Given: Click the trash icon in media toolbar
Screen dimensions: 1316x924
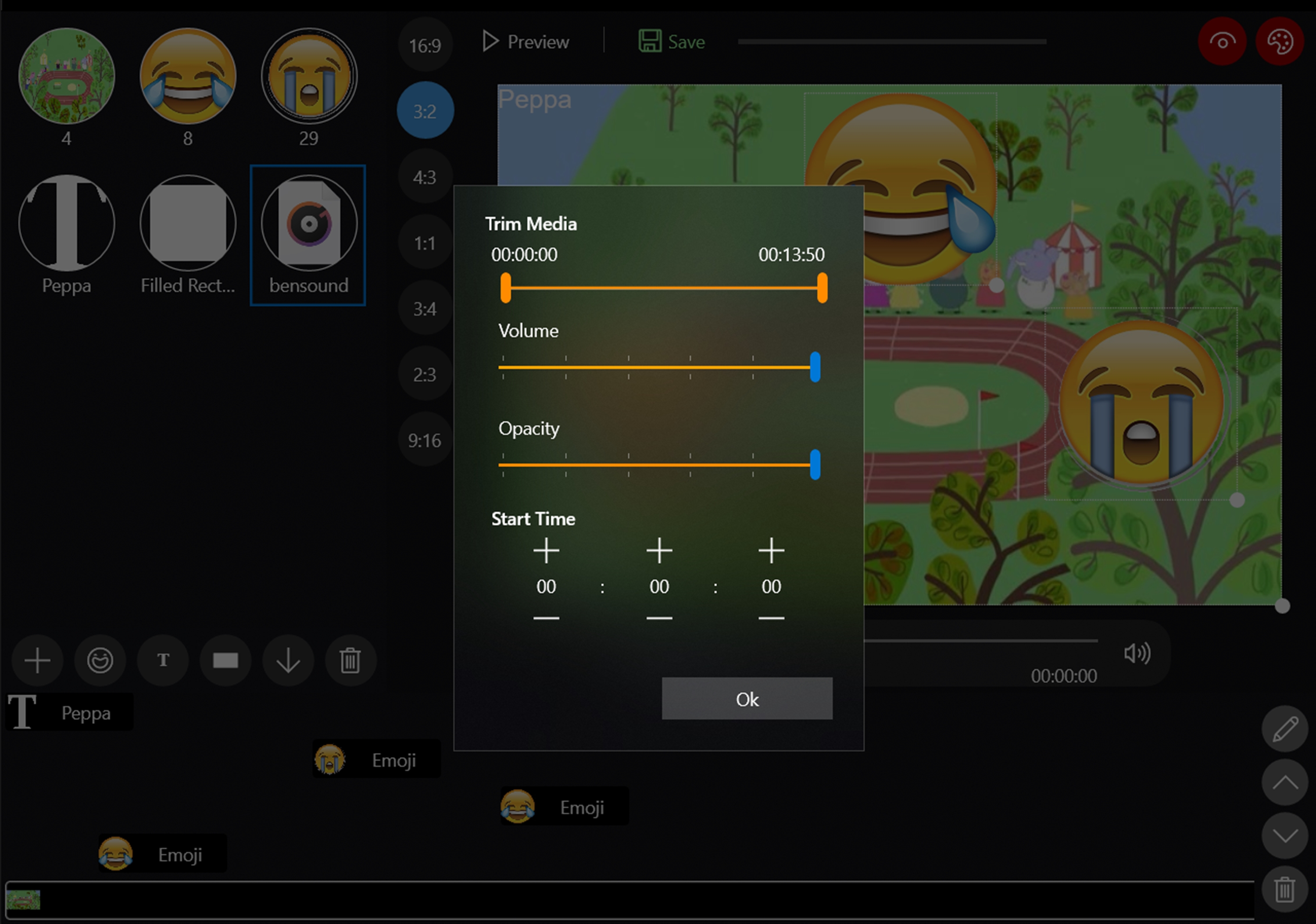Looking at the screenshot, I should pyautogui.click(x=350, y=660).
